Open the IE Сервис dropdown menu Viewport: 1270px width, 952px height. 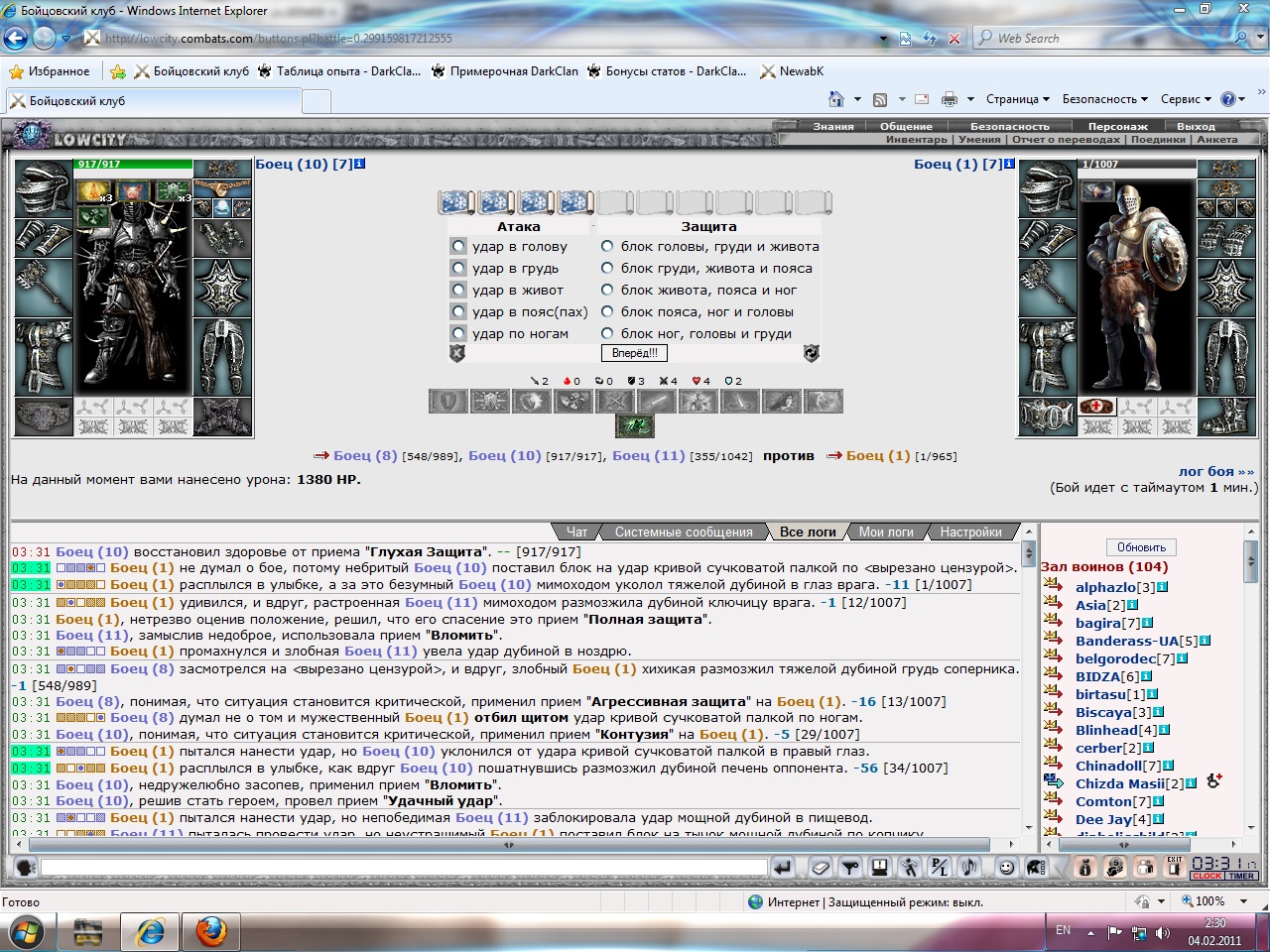[x=1186, y=99]
